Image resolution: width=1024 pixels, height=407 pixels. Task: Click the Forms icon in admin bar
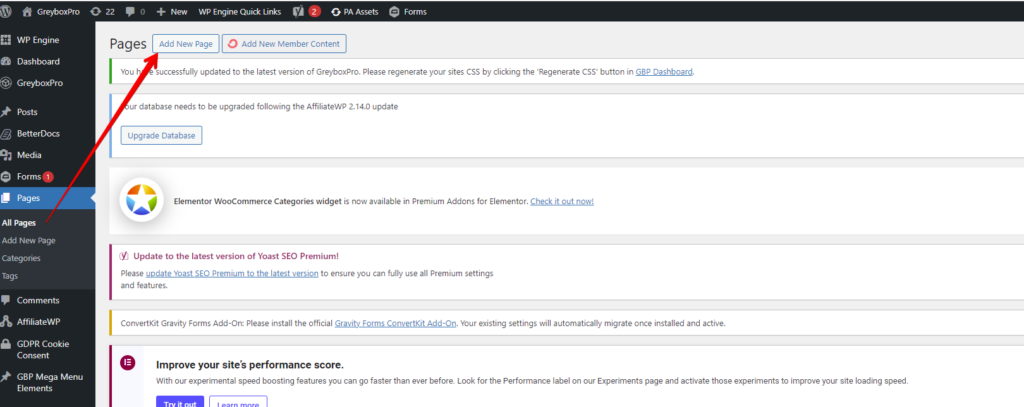click(x=394, y=12)
